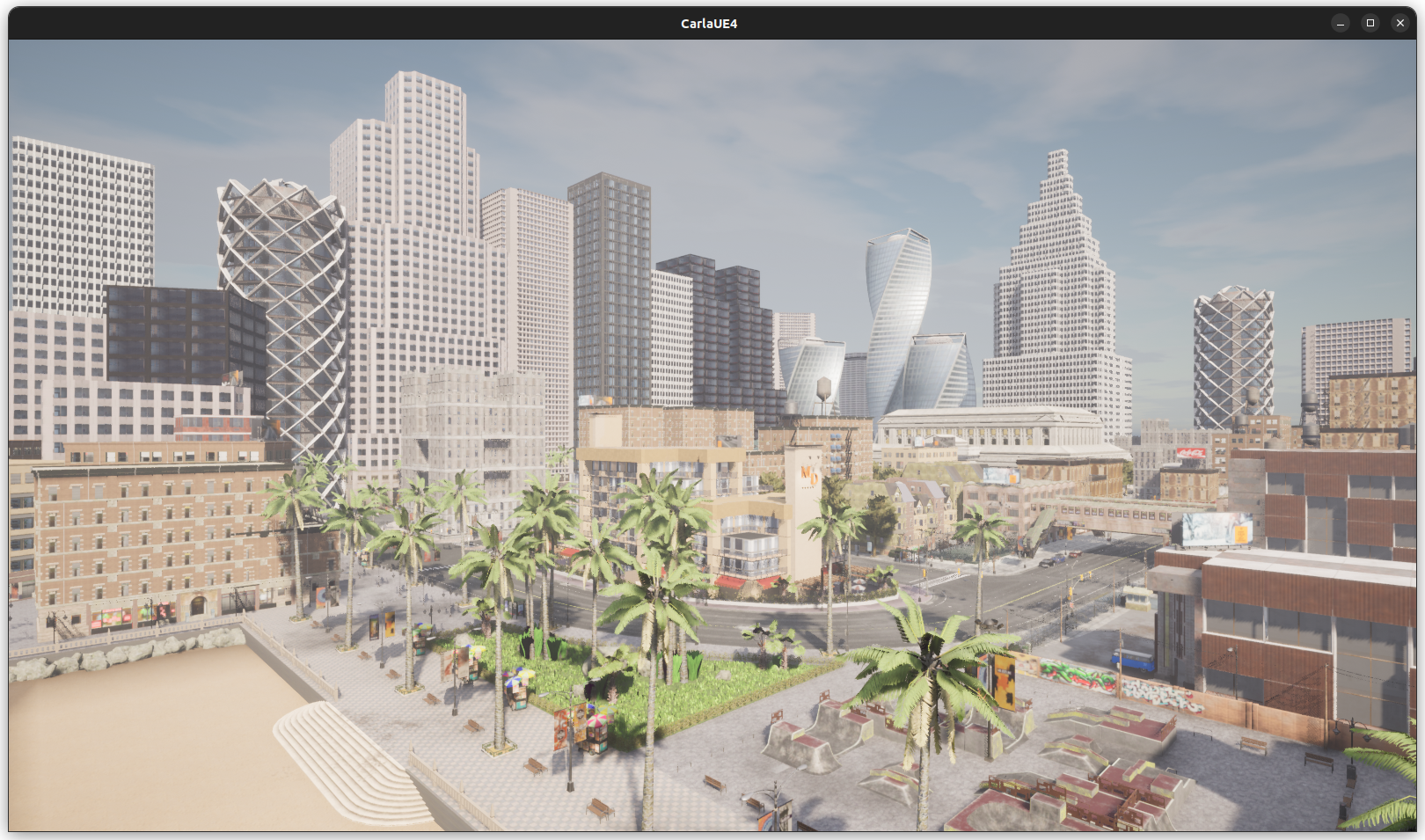Click the CarlaUE4 window title bar

point(709,23)
